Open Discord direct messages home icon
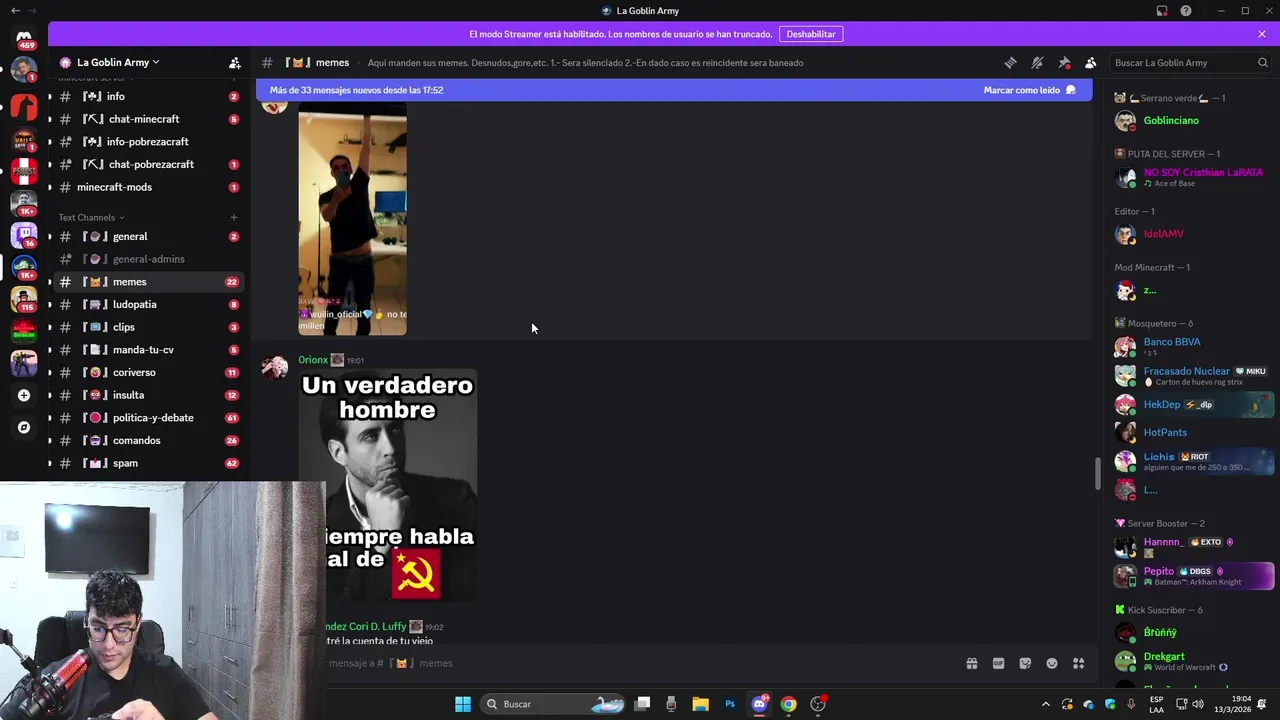 24,37
